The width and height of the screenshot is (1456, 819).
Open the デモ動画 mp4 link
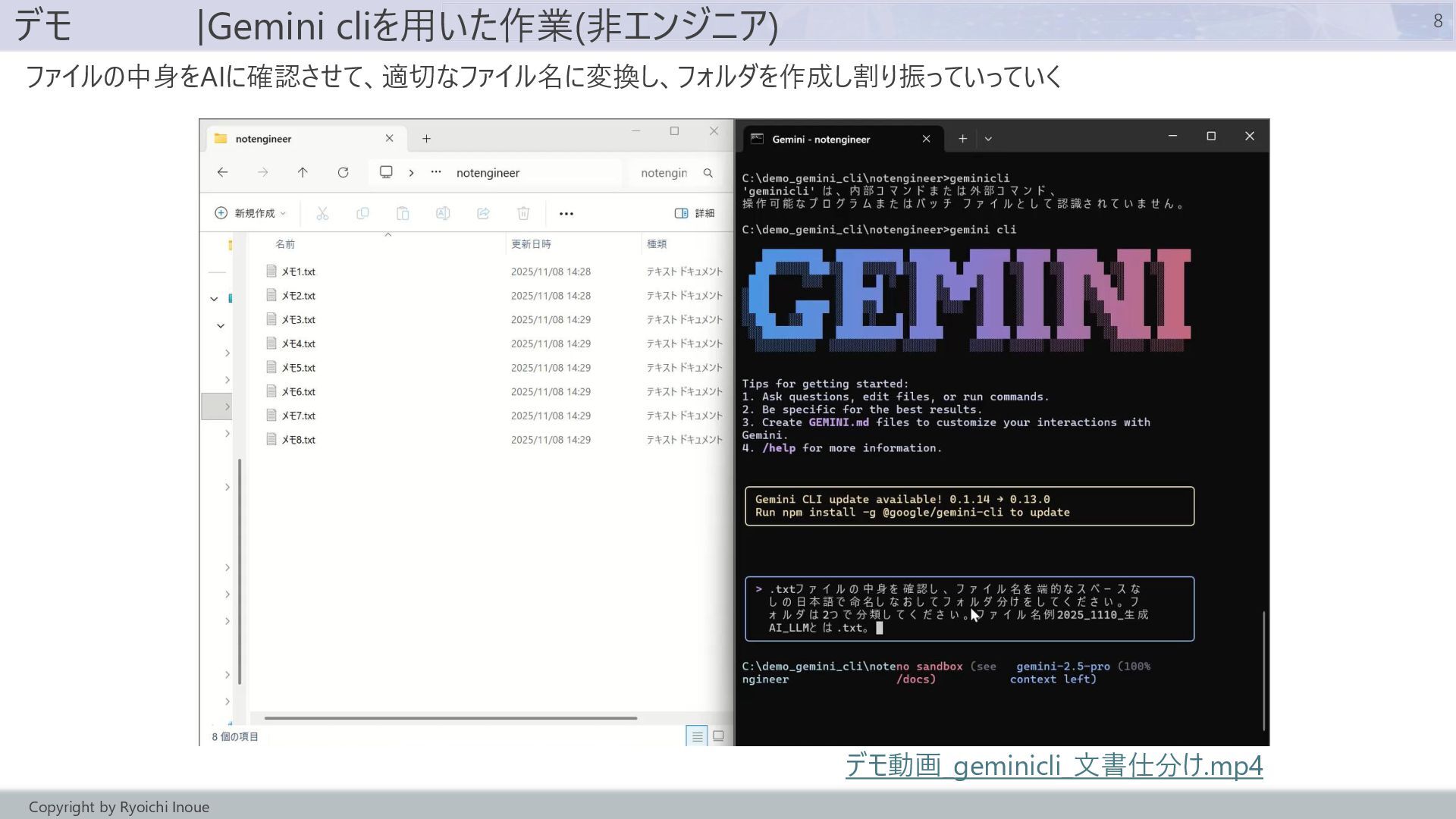[x=1053, y=765]
